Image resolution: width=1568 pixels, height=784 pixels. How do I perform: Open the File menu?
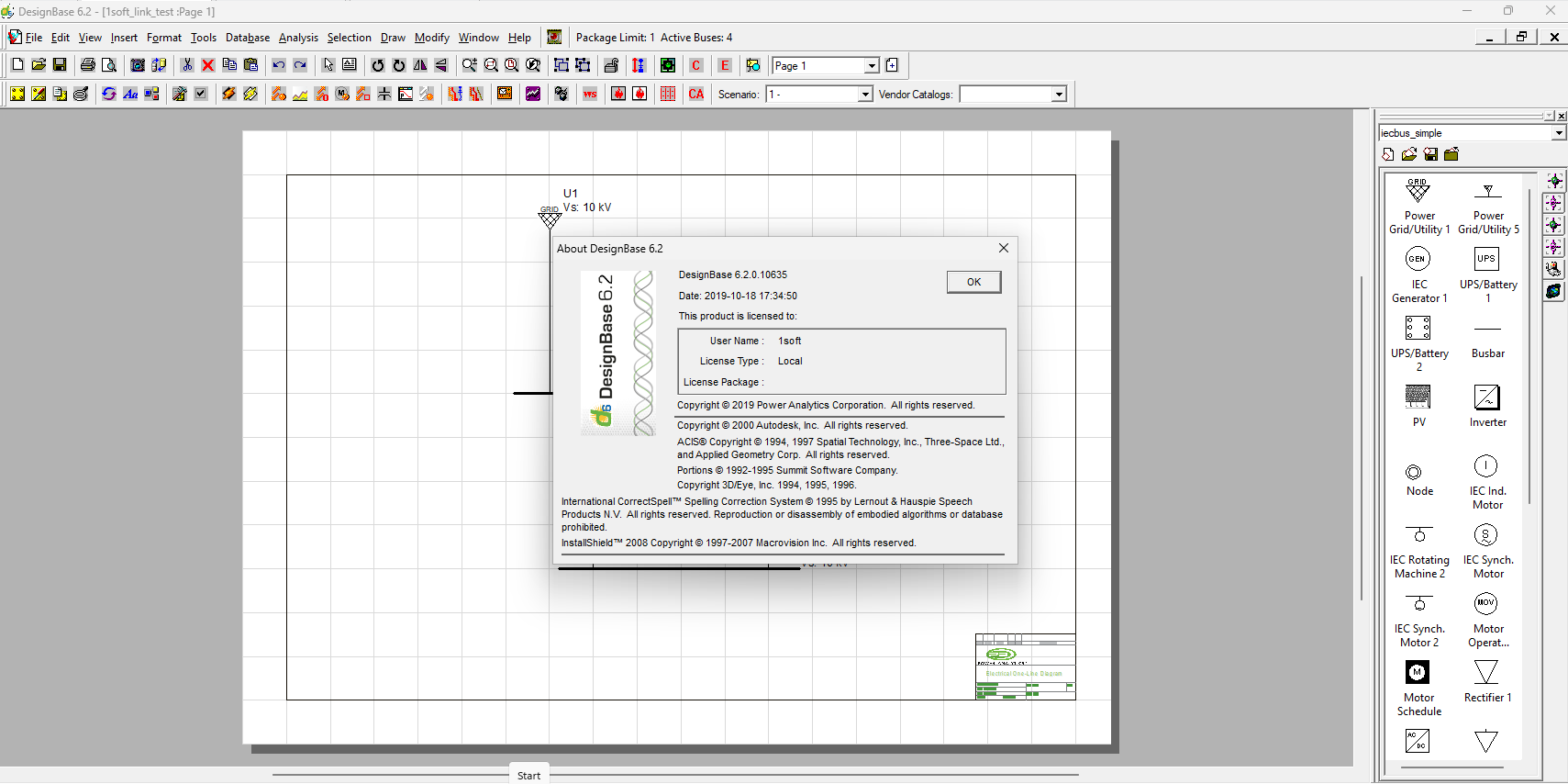34,38
